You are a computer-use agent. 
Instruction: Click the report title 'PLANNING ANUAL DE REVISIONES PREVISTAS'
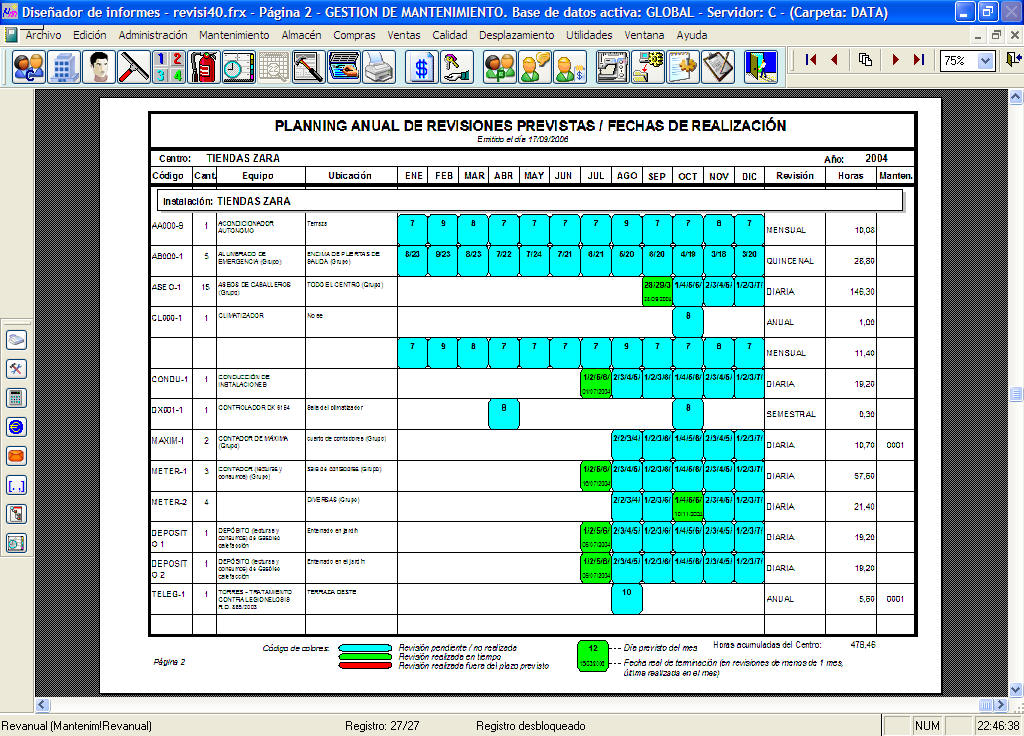[530, 125]
